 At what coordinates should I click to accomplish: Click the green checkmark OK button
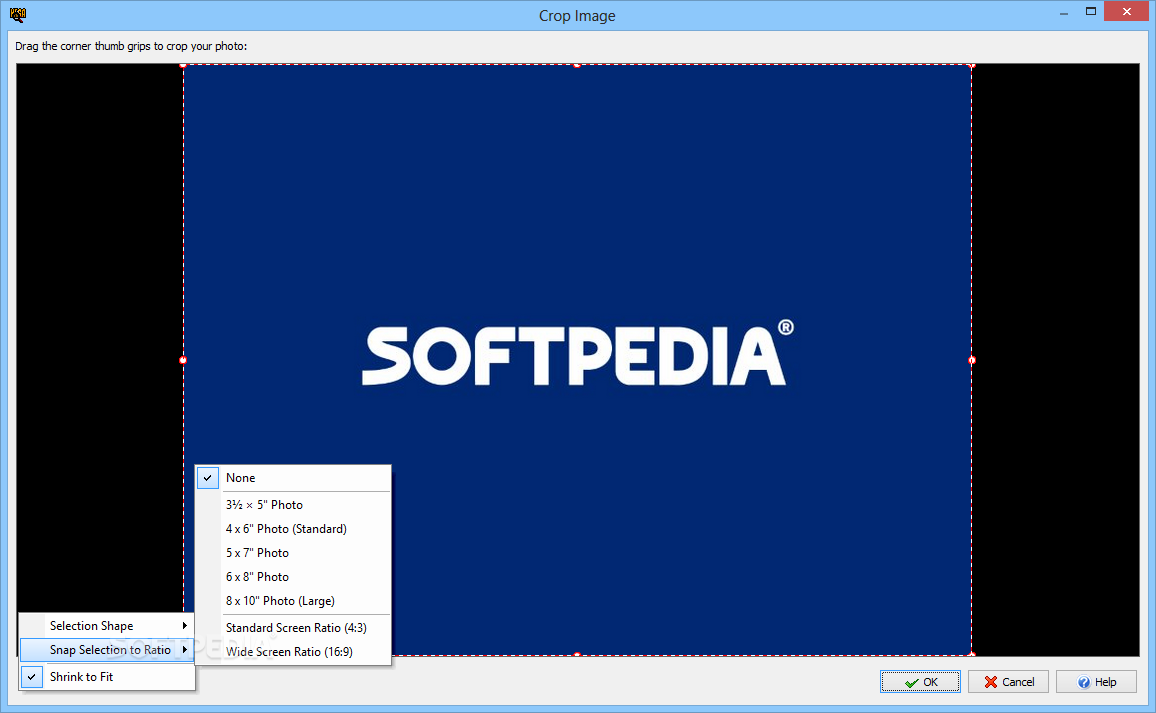pyautogui.click(x=920, y=681)
